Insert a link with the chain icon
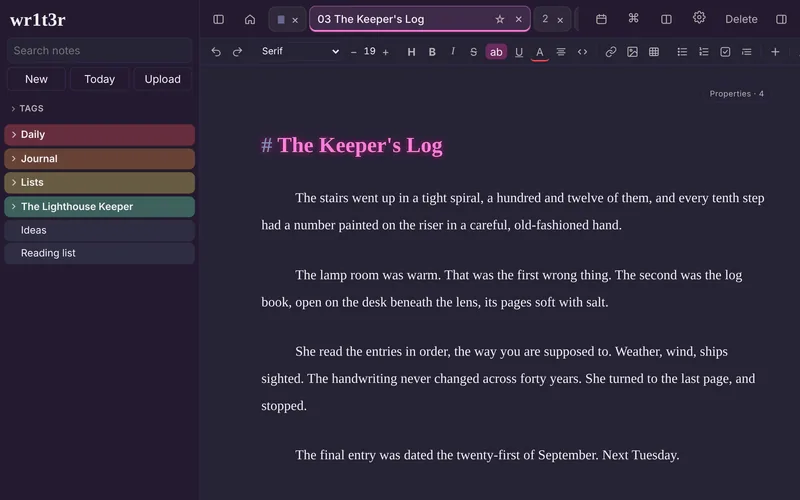This screenshot has height=500, width=800. tap(611, 52)
